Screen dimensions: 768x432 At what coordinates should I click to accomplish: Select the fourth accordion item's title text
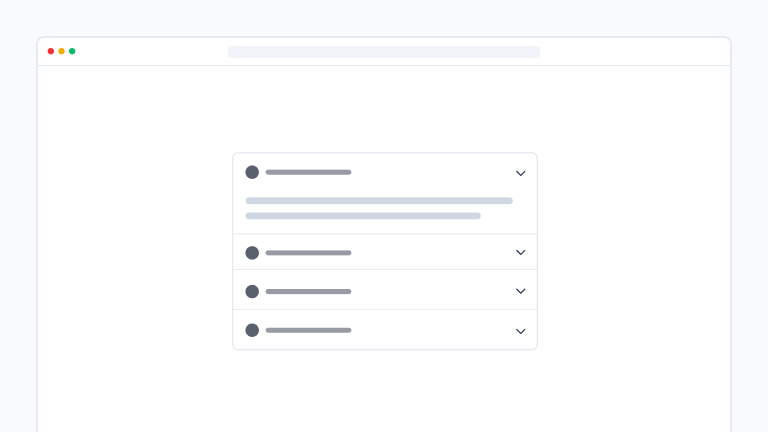tap(308, 330)
